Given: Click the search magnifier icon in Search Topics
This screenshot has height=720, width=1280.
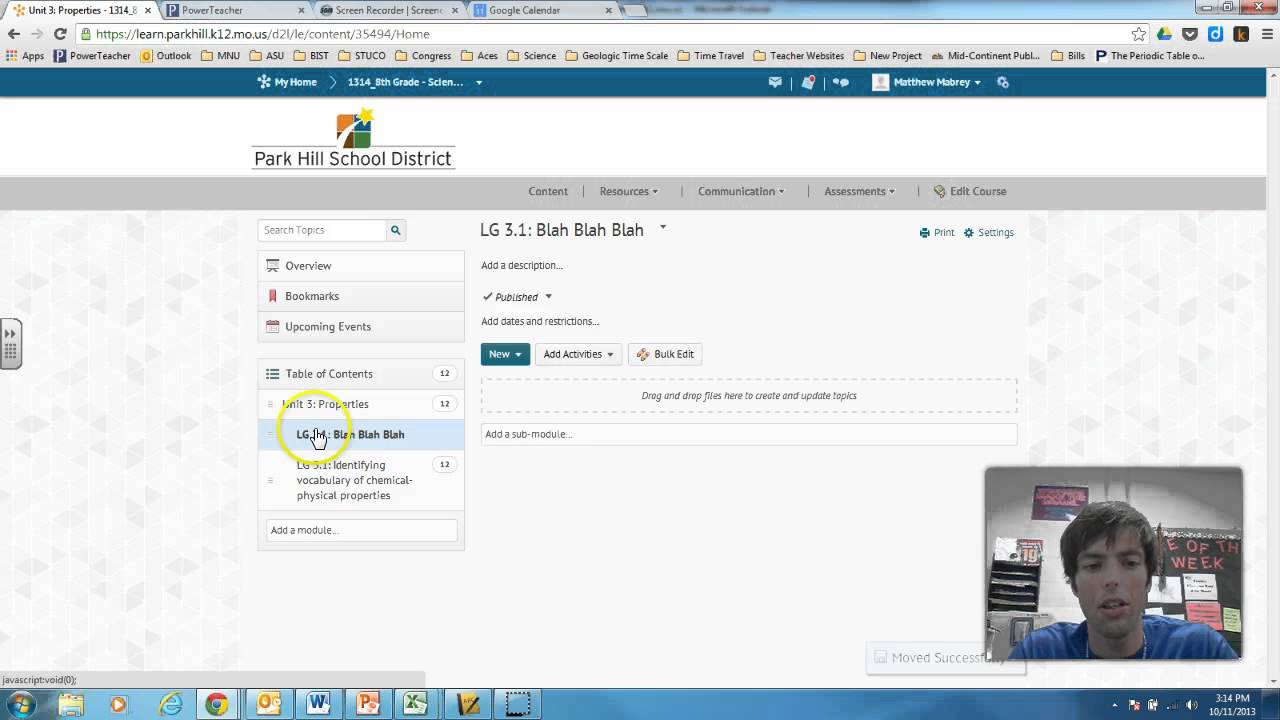Looking at the screenshot, I should (x=396, y=230).
